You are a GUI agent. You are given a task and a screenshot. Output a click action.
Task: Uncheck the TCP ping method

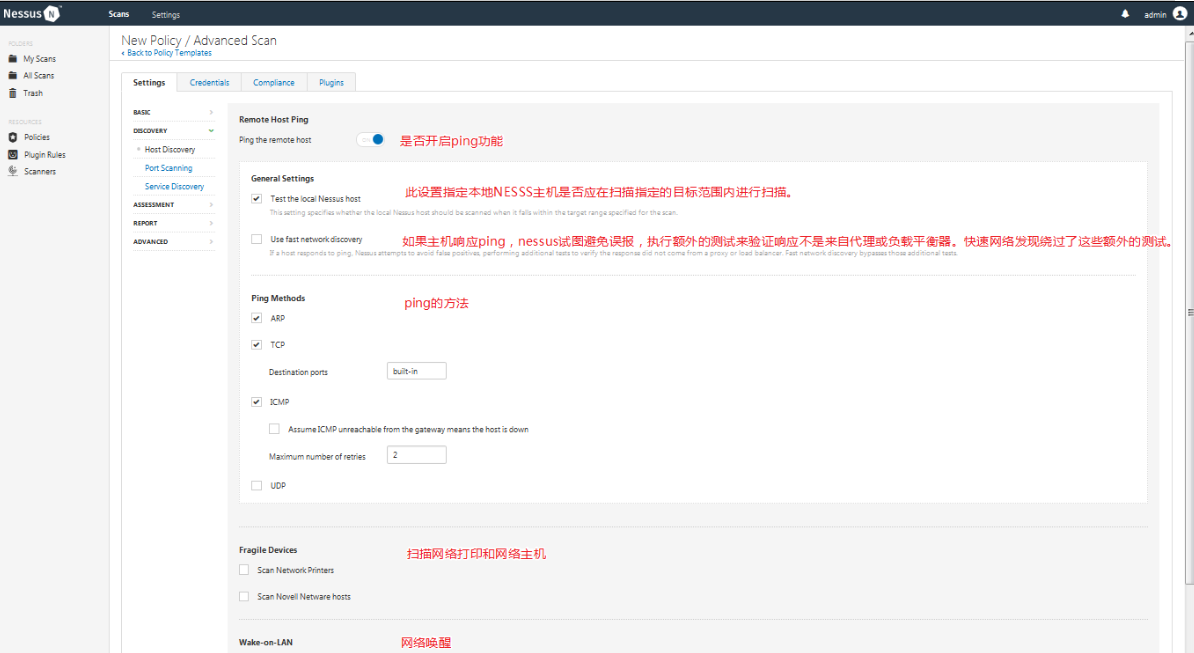point(257,345)
